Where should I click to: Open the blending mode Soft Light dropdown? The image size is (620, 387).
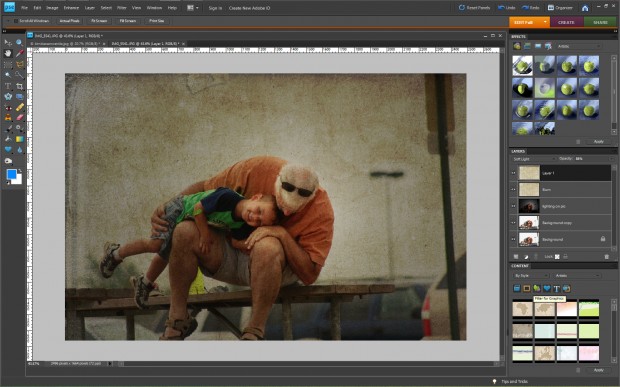(533, 159)
